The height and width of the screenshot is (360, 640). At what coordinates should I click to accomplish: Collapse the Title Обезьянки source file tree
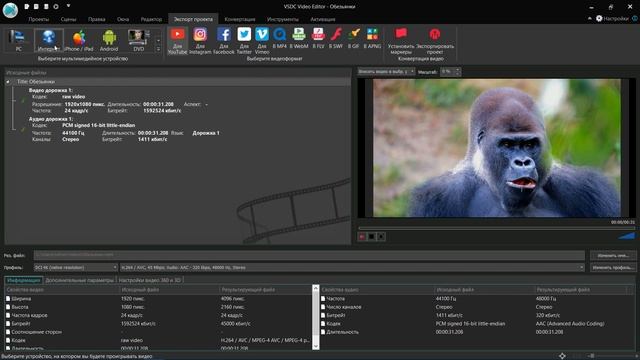click(8, 82)
